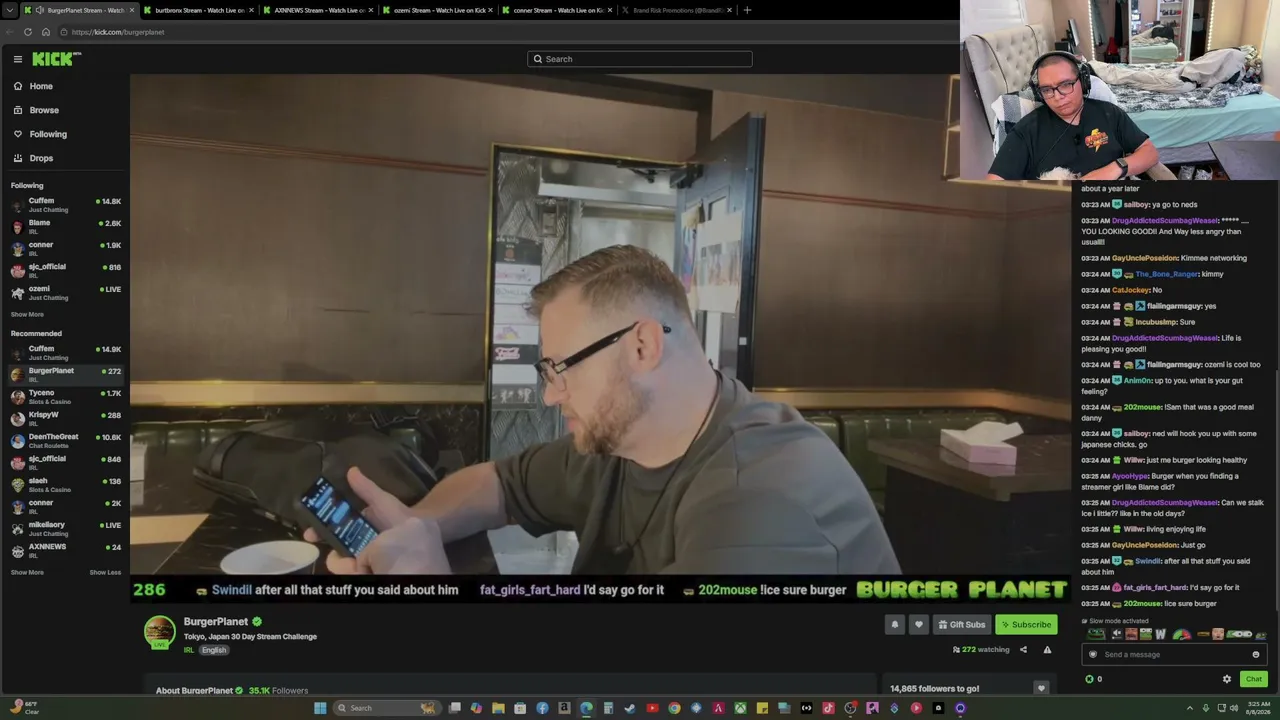Show hidden system tray icons
This screenshot has height=720, width=1280.
(x=1189, y=708)
